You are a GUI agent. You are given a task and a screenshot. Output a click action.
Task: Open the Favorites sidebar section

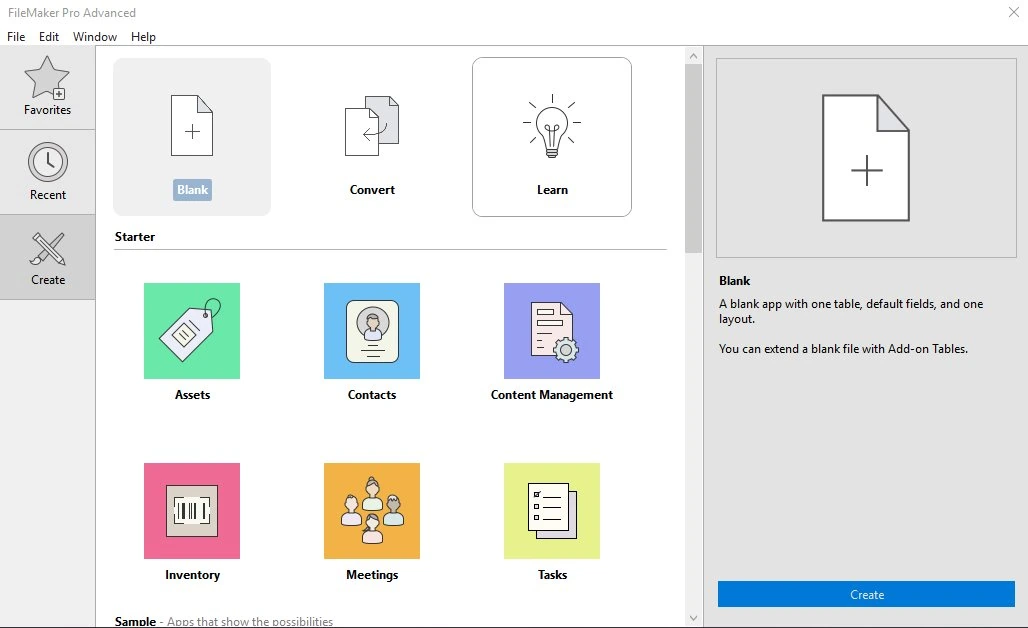click(47, 87)
